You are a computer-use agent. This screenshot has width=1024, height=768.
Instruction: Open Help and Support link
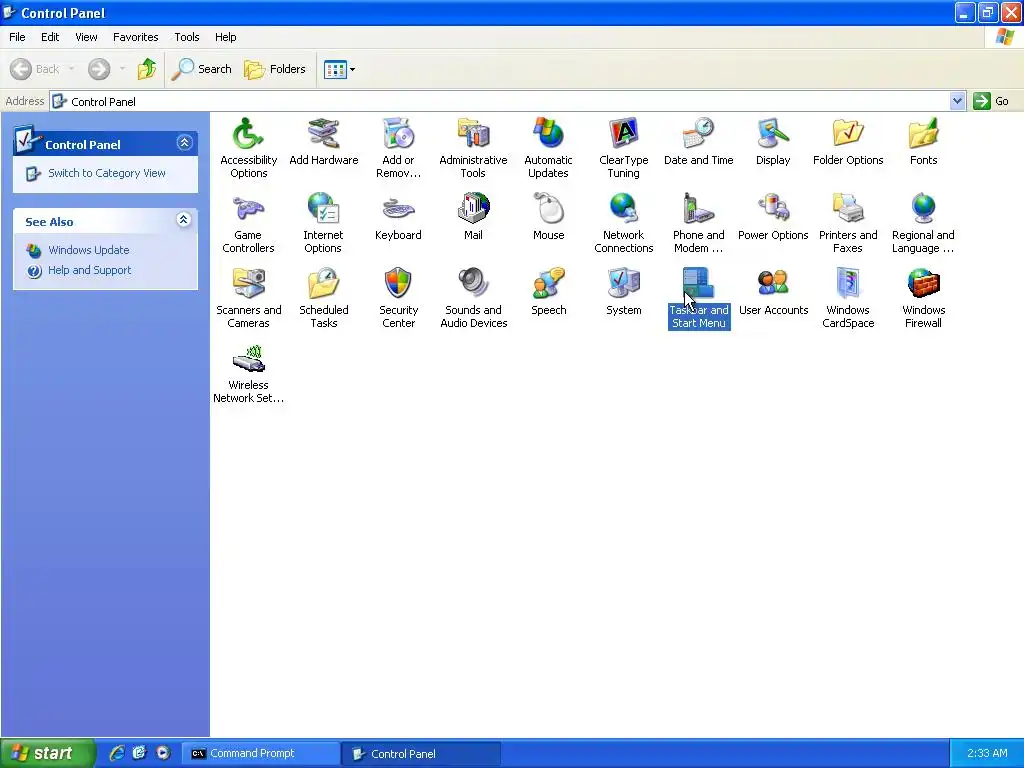coord(89,270)
